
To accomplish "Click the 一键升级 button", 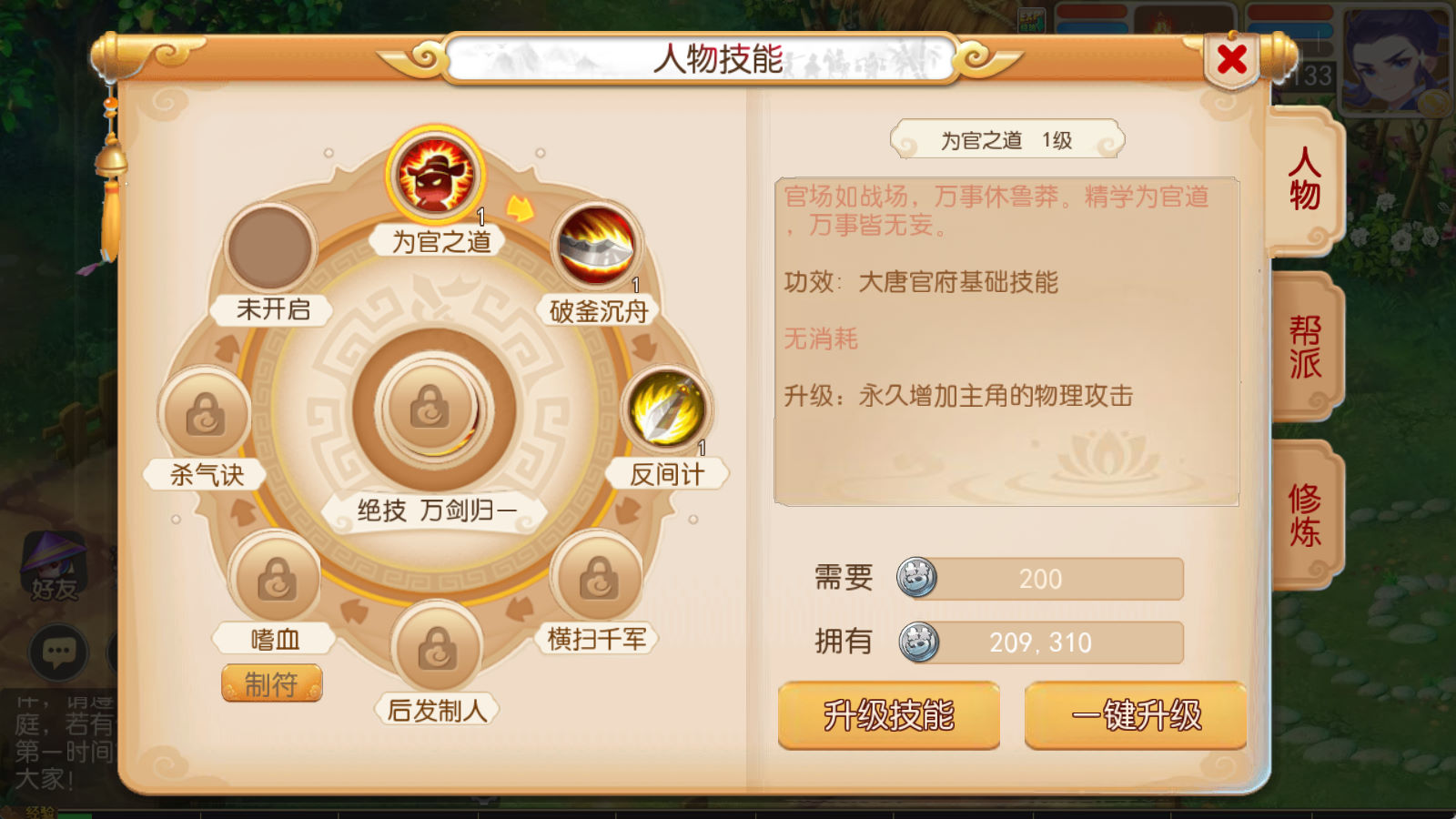I will (x=1136, y=715).
